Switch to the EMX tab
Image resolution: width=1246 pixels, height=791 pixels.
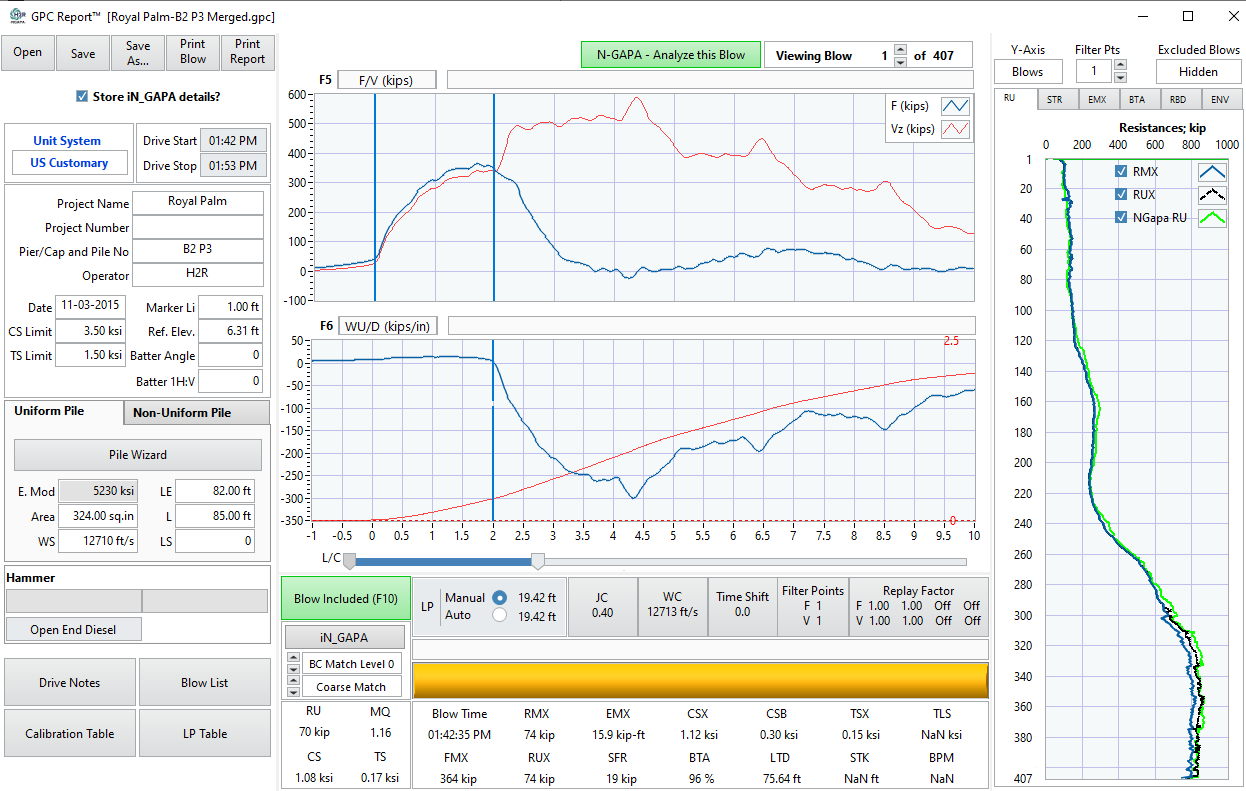pyautogui.click(x=1098, y=99)
